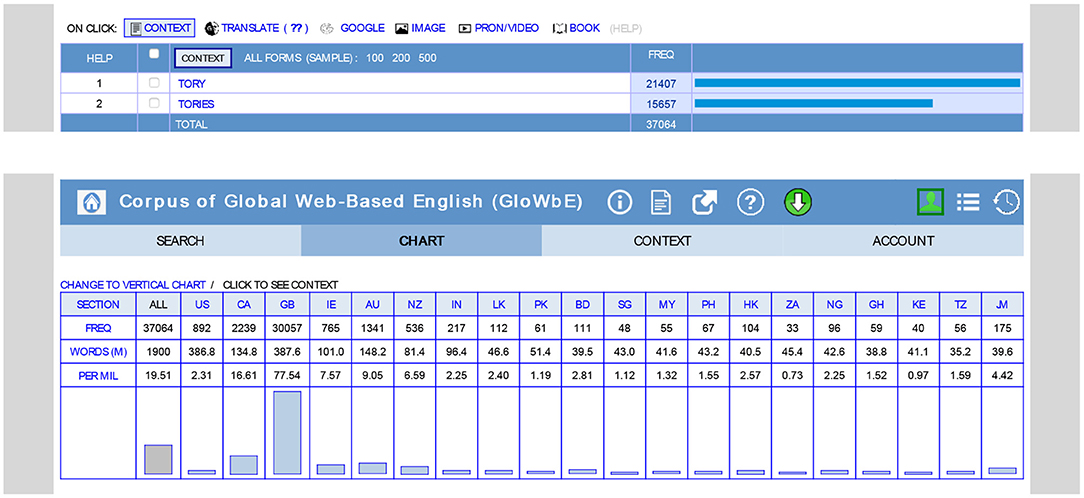The image size is (1084, 498).
Task: Choose sample size 200
Action: [401, 58]
